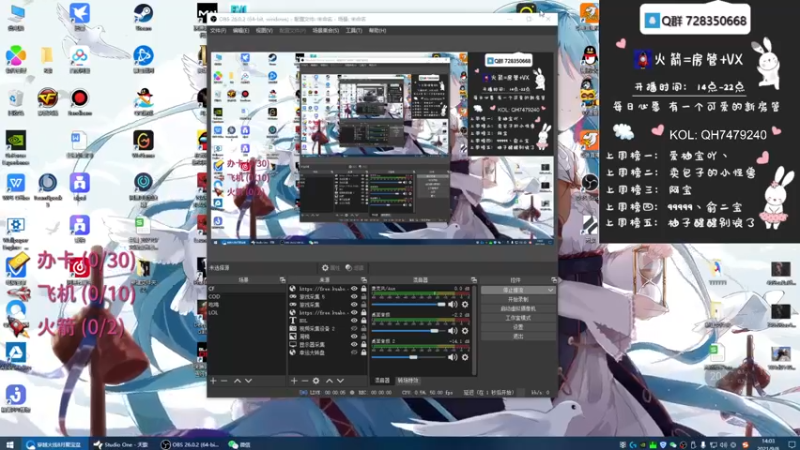
Task: Adjust the 麦克风/Aux volume slider
Action: point(409,305)
